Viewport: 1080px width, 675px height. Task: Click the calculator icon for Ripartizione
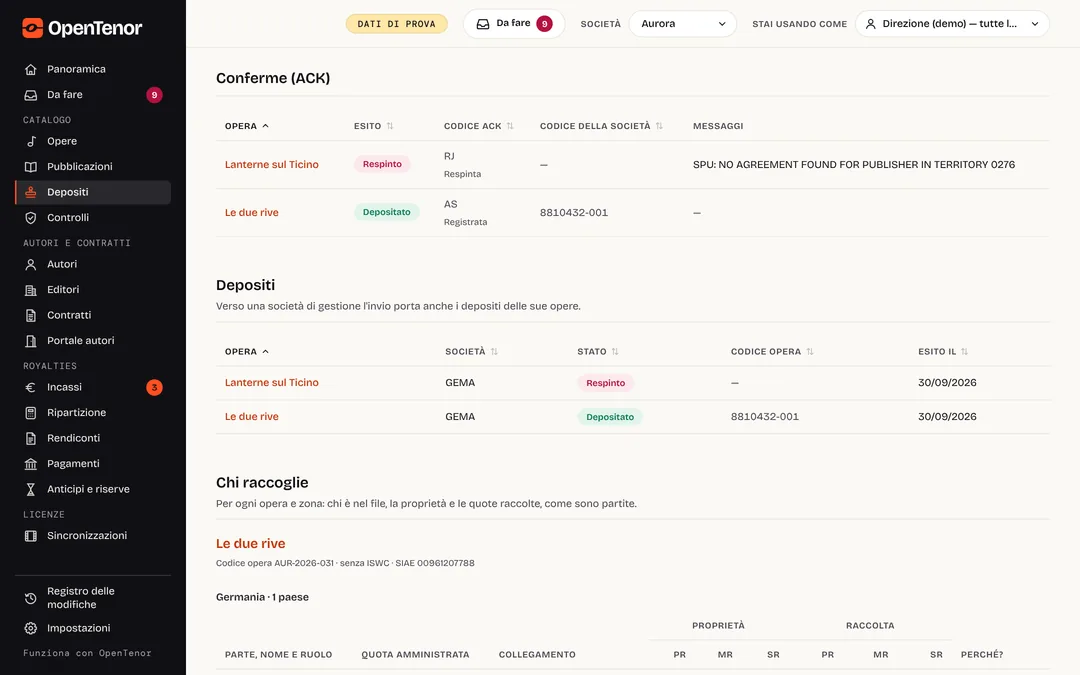(30, 413)
